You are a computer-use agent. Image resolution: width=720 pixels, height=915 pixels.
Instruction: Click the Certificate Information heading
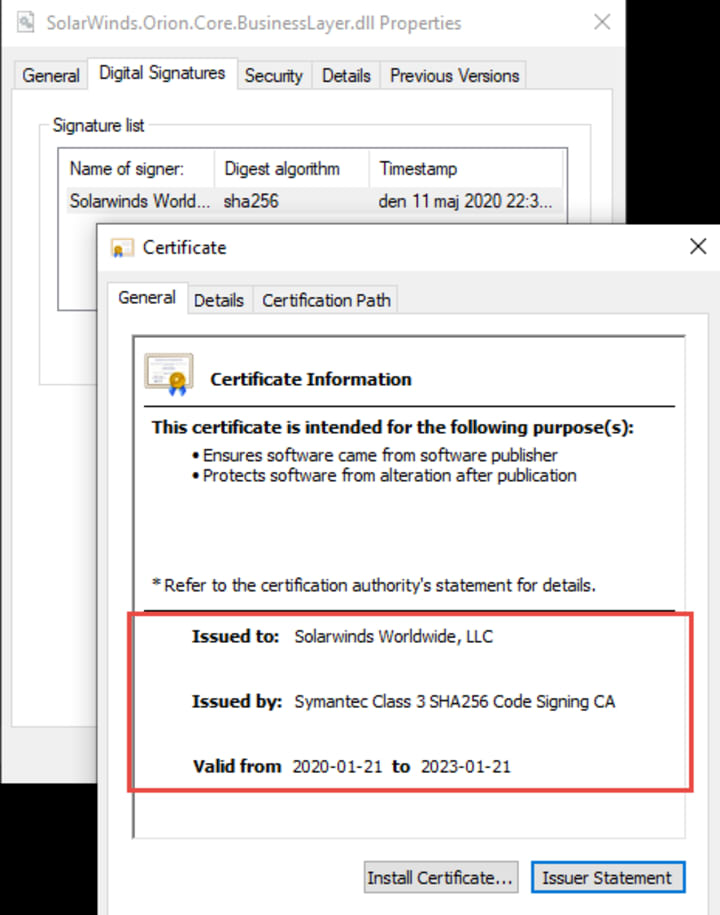point(311,379)
